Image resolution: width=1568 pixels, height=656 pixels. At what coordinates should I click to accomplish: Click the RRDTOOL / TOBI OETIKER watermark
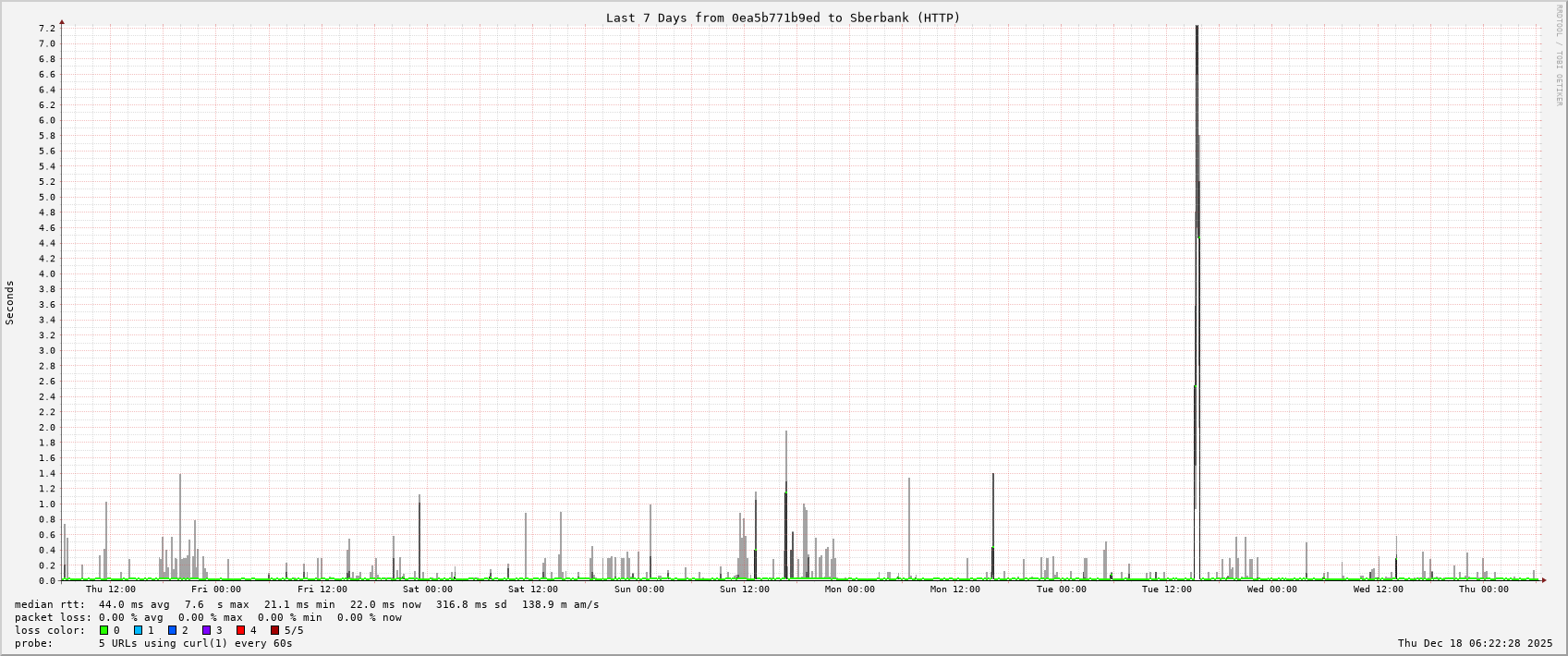click(x=1559, y=55)
